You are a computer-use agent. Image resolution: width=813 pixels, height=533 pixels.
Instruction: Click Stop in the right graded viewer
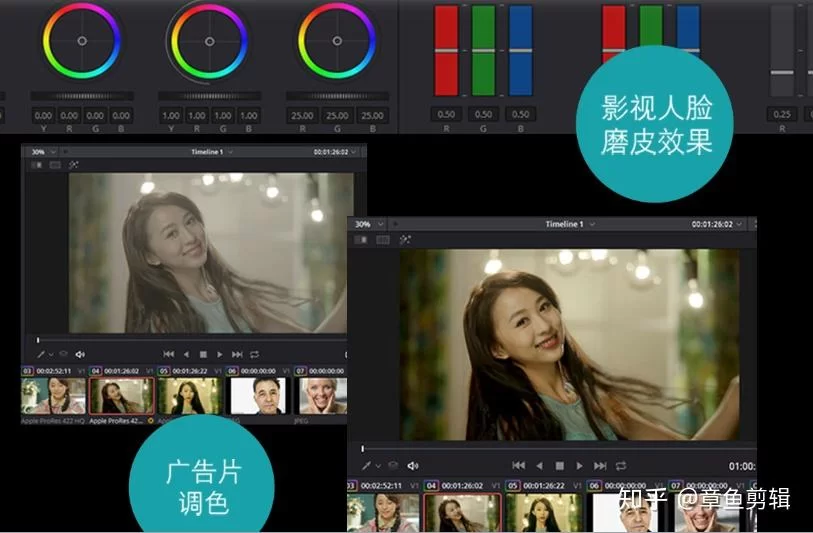coord(560,466)
